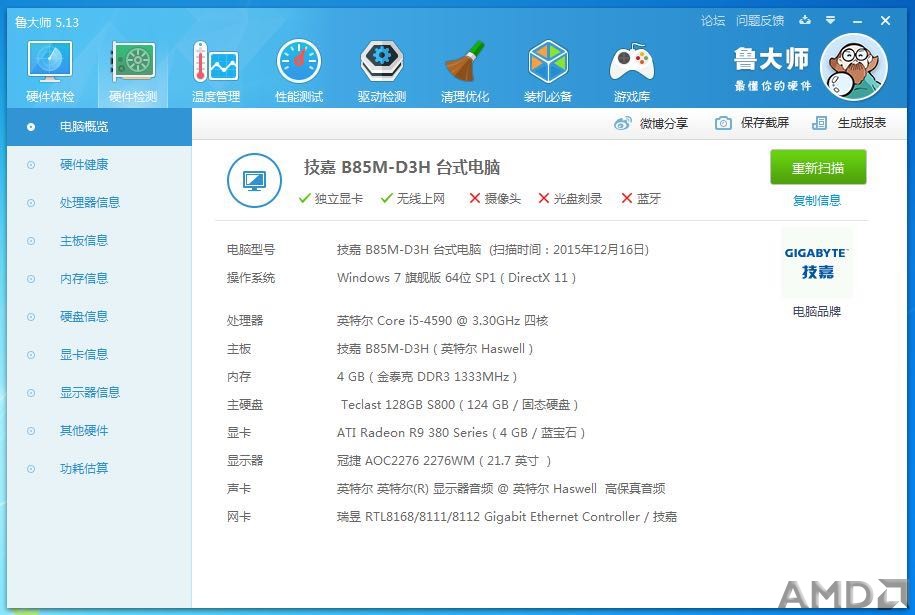Screen dimensions: 915x615
Task: Select 硬盘信息 in the sidebar
Action: [x=99, y=316]
